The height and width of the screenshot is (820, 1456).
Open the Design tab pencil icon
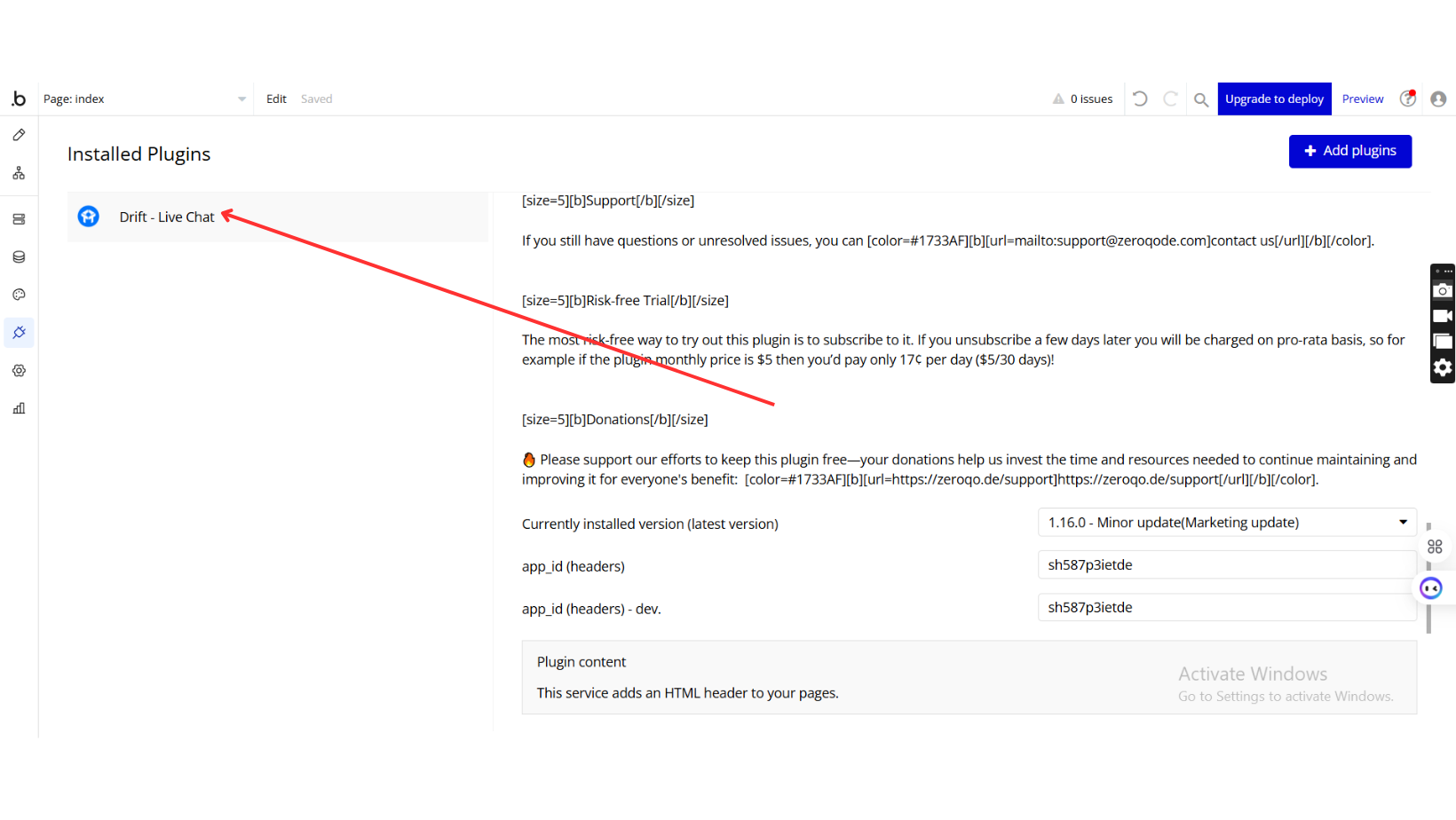[x=19, y=135]
